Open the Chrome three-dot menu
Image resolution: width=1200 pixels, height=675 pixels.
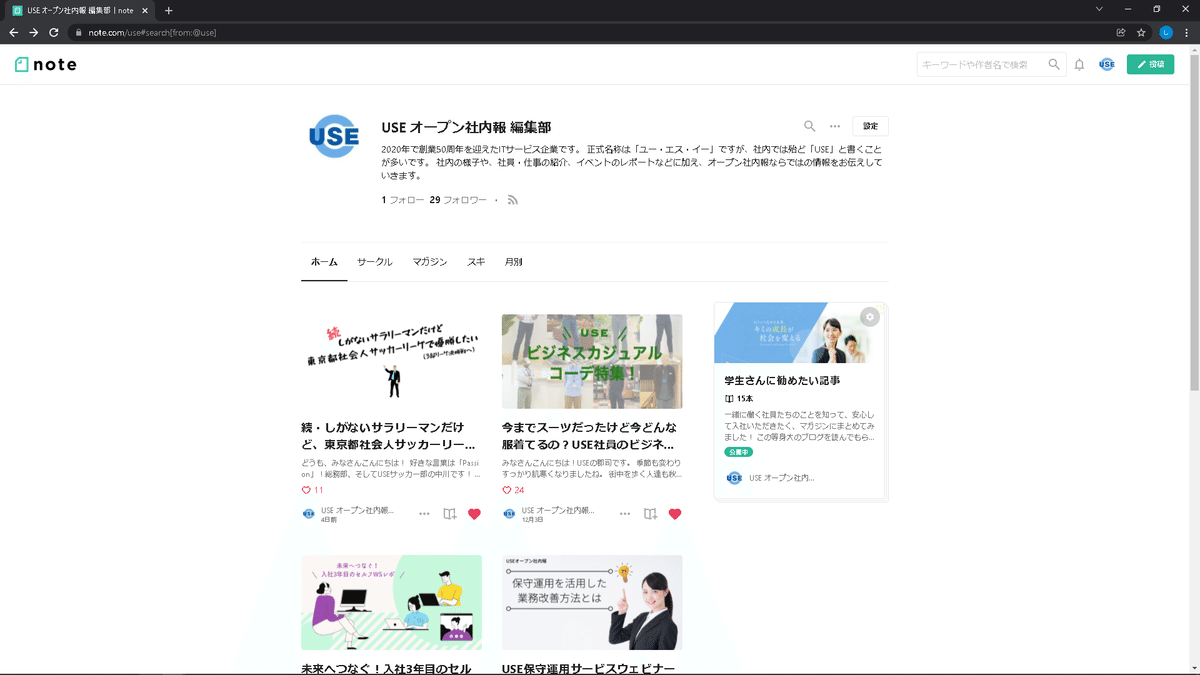1187,32
